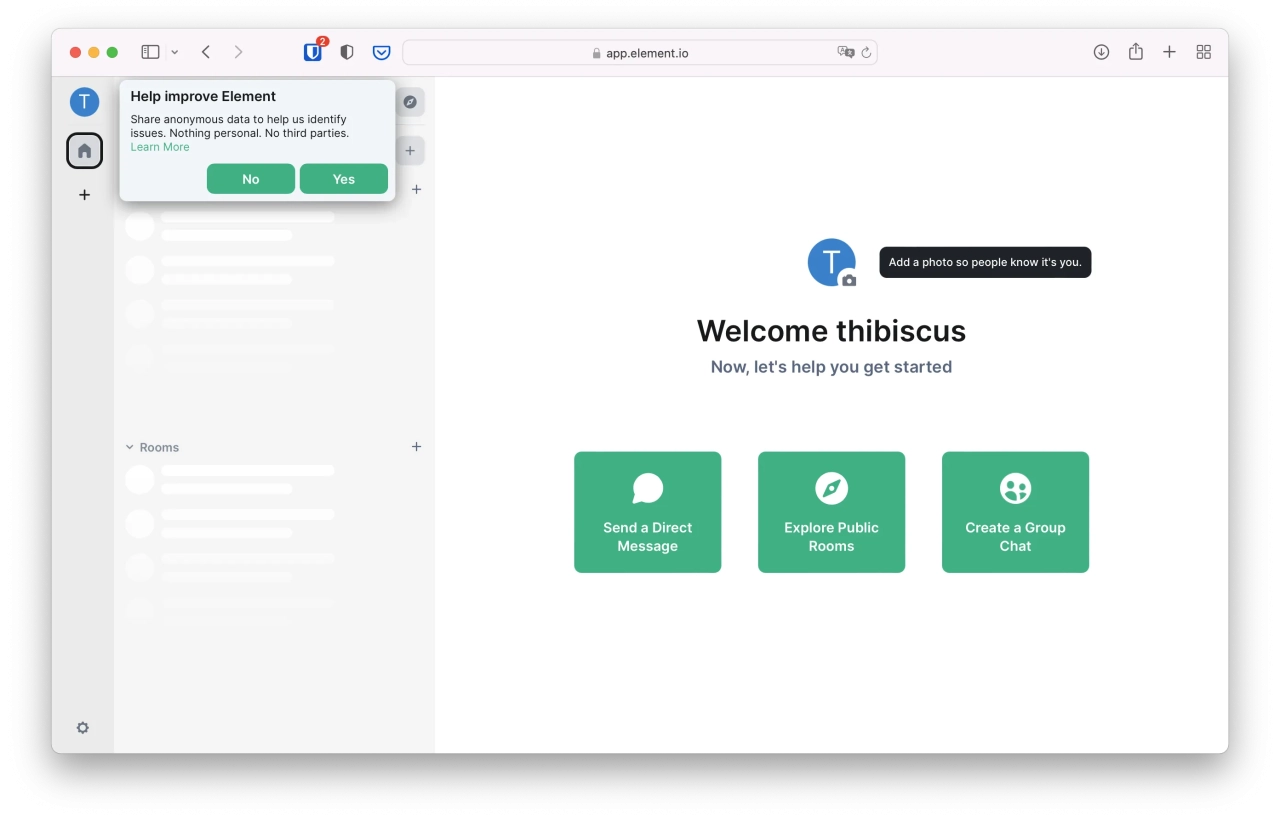Click Explore Public Rooms tile
The width and height of the screenshot is (1280, 815).
[x=831, y=512]
